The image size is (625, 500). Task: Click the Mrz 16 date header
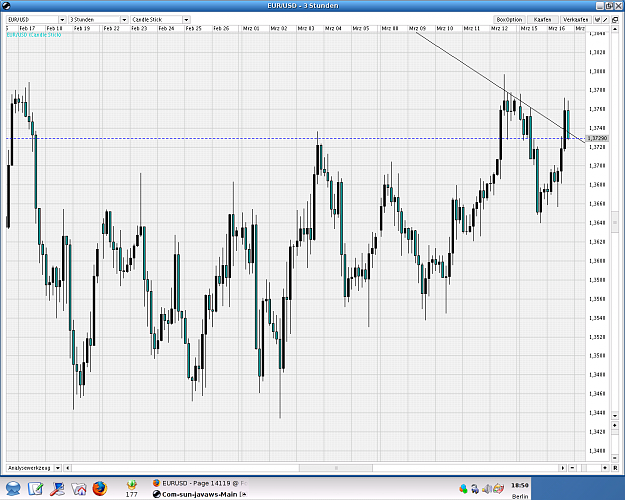[x=556, y=28]
